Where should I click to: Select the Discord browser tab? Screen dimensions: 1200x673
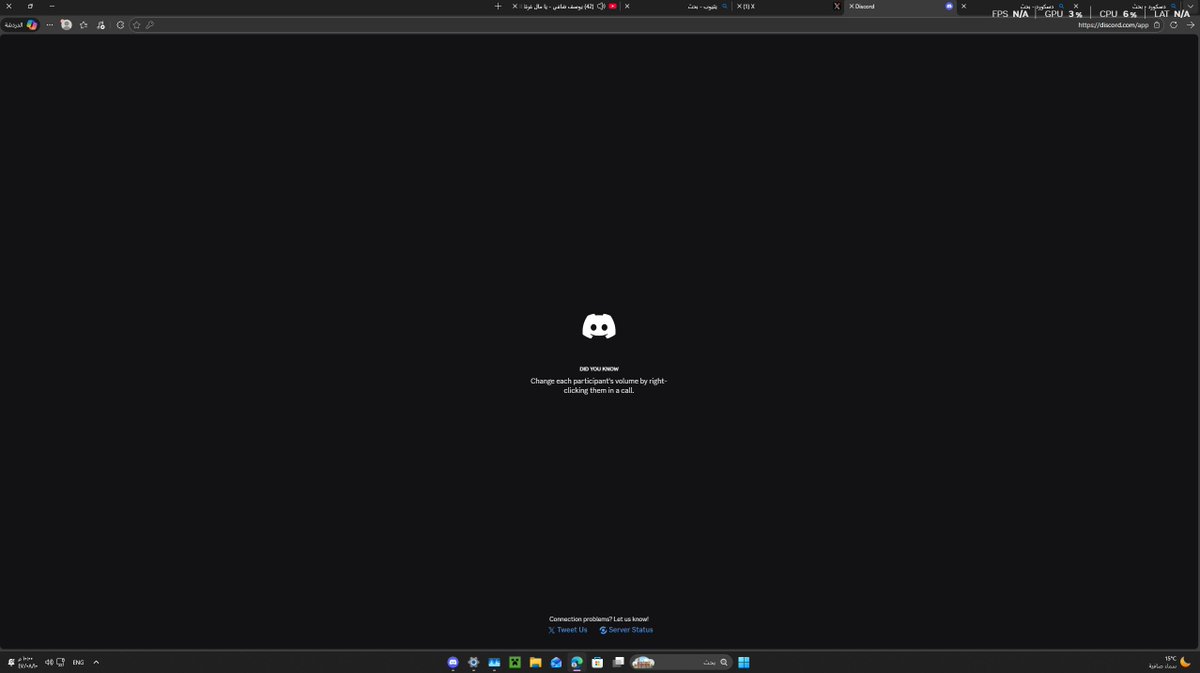click(900, 6)
